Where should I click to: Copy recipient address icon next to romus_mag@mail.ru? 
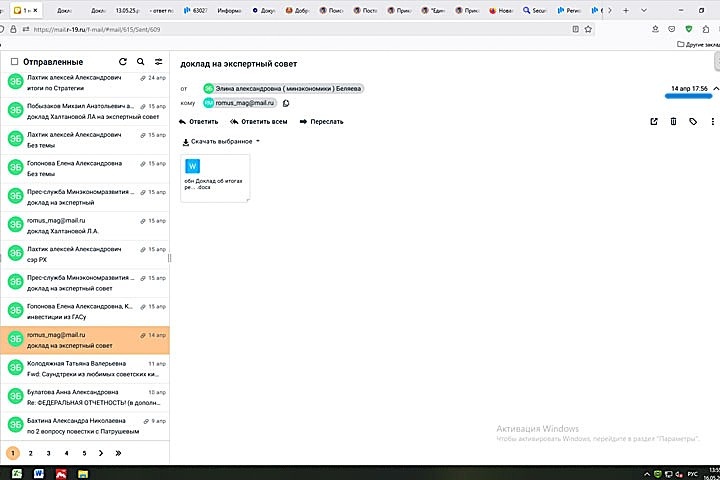point(286,103)
